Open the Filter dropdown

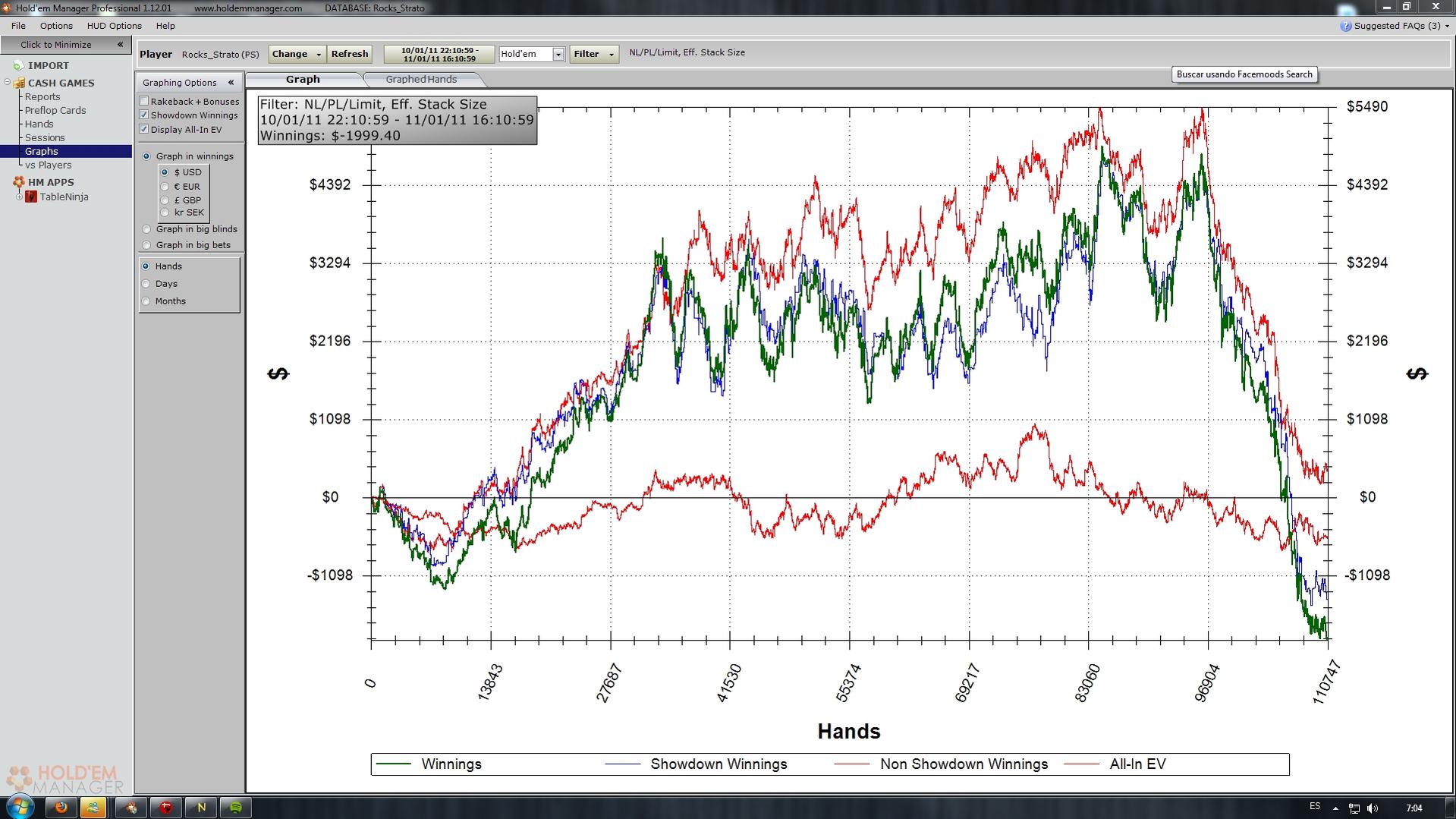click(594, 55)
